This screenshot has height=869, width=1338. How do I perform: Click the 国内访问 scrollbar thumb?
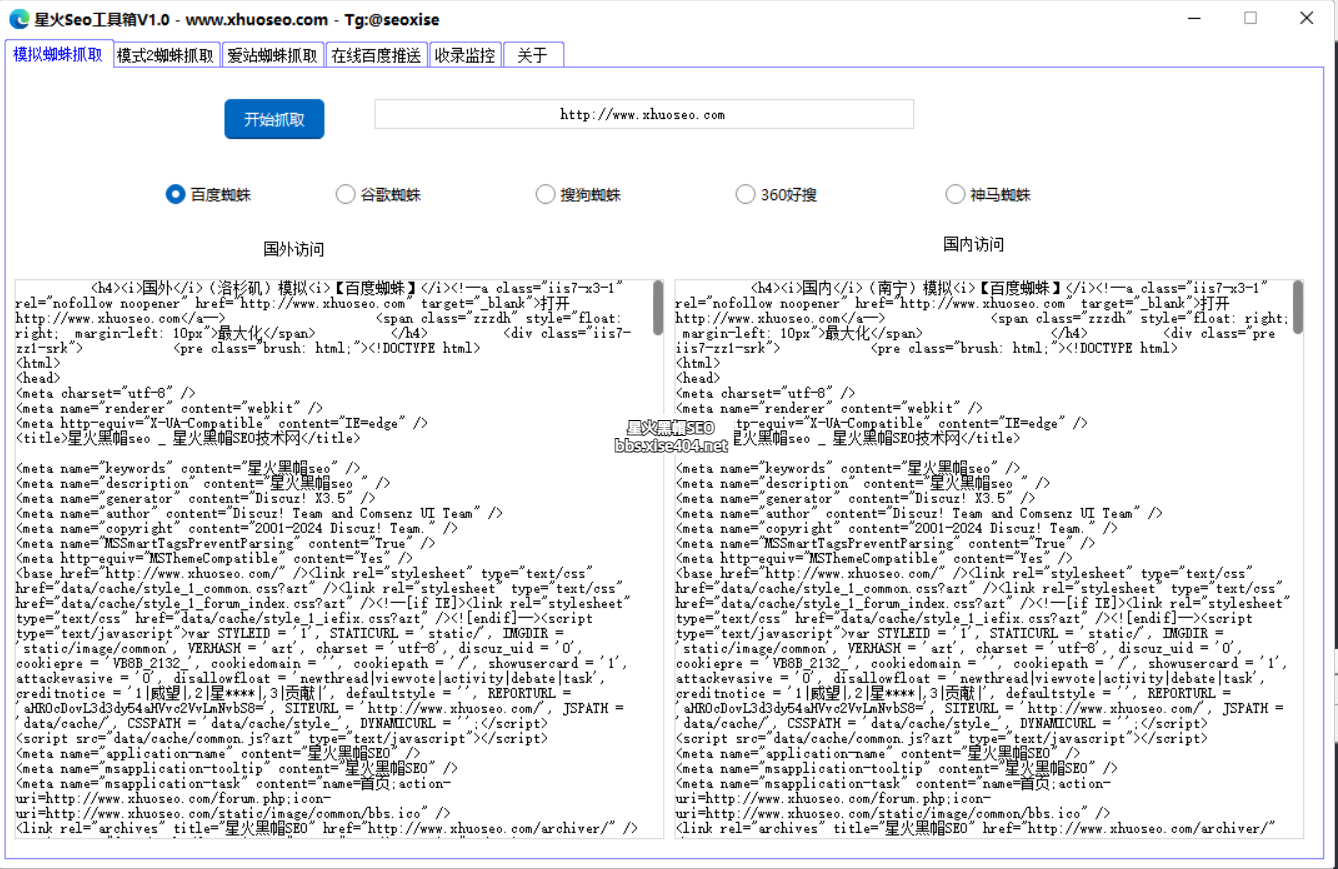[1298, 307]
